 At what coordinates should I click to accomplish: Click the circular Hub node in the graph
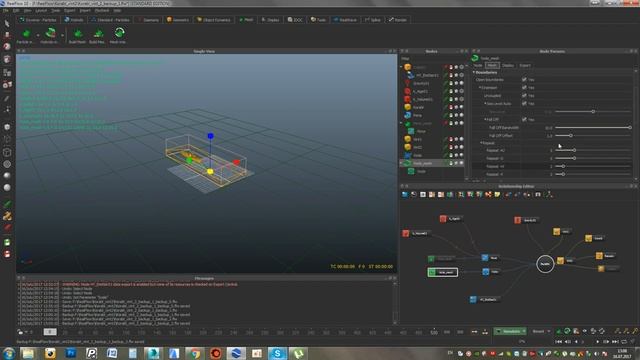click(x=545, y=264)
